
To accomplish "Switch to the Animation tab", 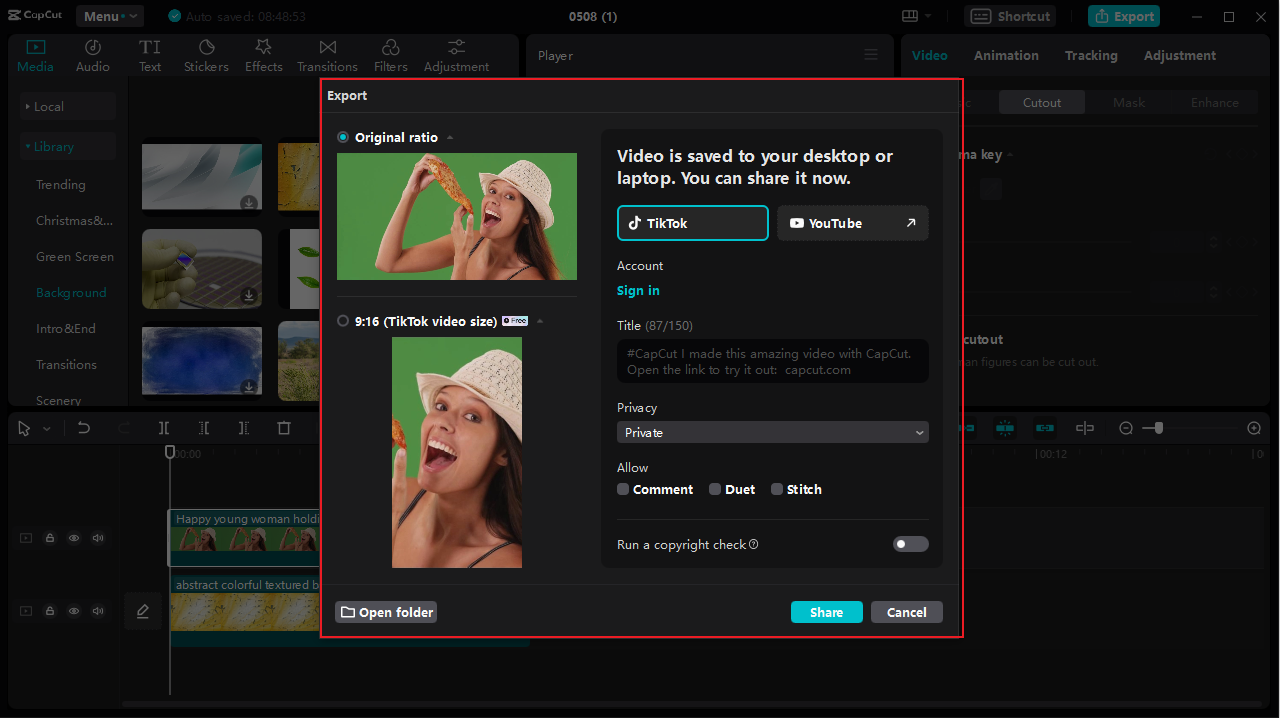I will pyautogui.click(x=1006, y=55).
